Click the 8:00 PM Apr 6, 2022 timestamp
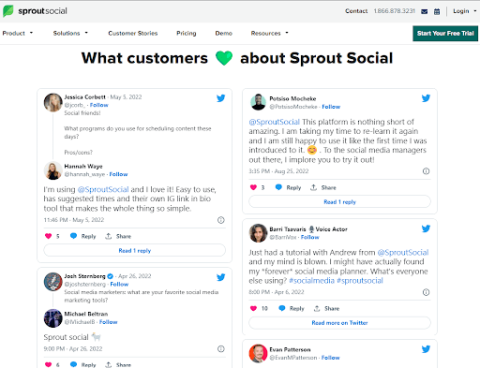 (x=276, y=292)
